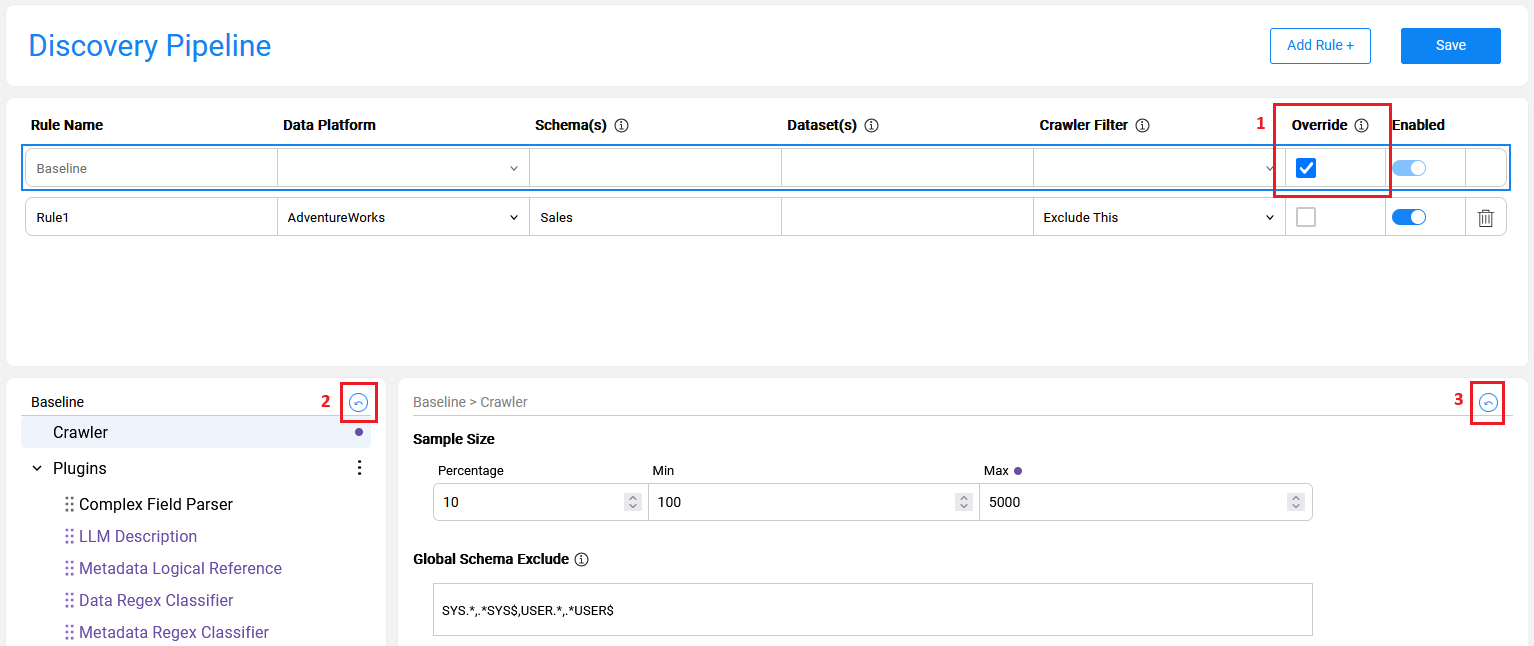Screen dimensions: 1534x646
Task: Click the Data Platform column header
Action: click(330, 125)
